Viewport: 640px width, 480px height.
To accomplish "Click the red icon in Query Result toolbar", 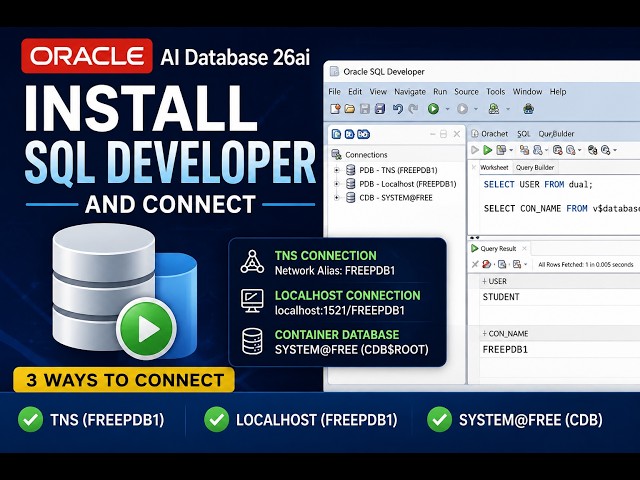I will pyautogui.click(x=486, y=264).
